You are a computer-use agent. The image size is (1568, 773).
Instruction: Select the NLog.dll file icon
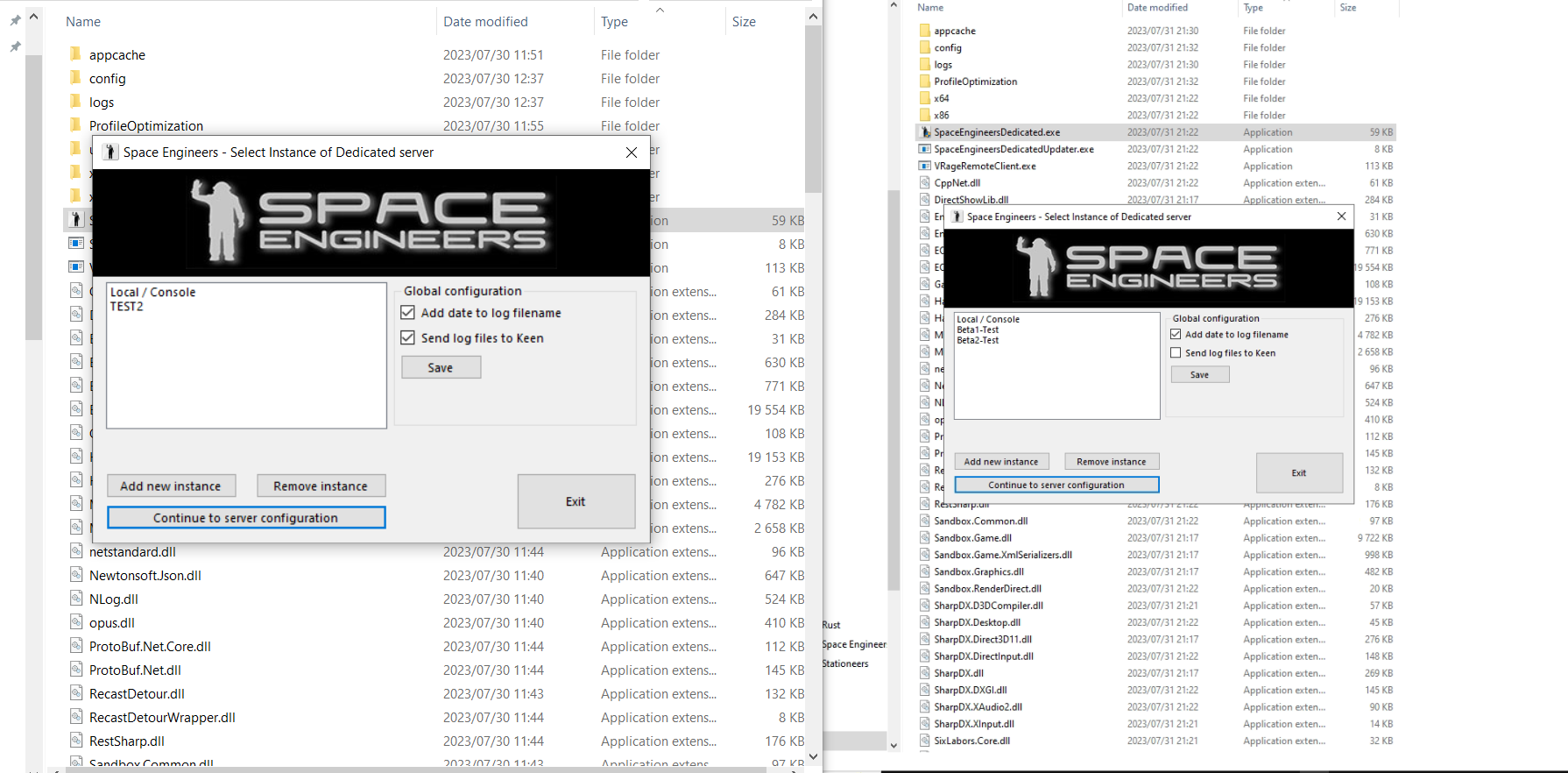(x=76, y=599)
